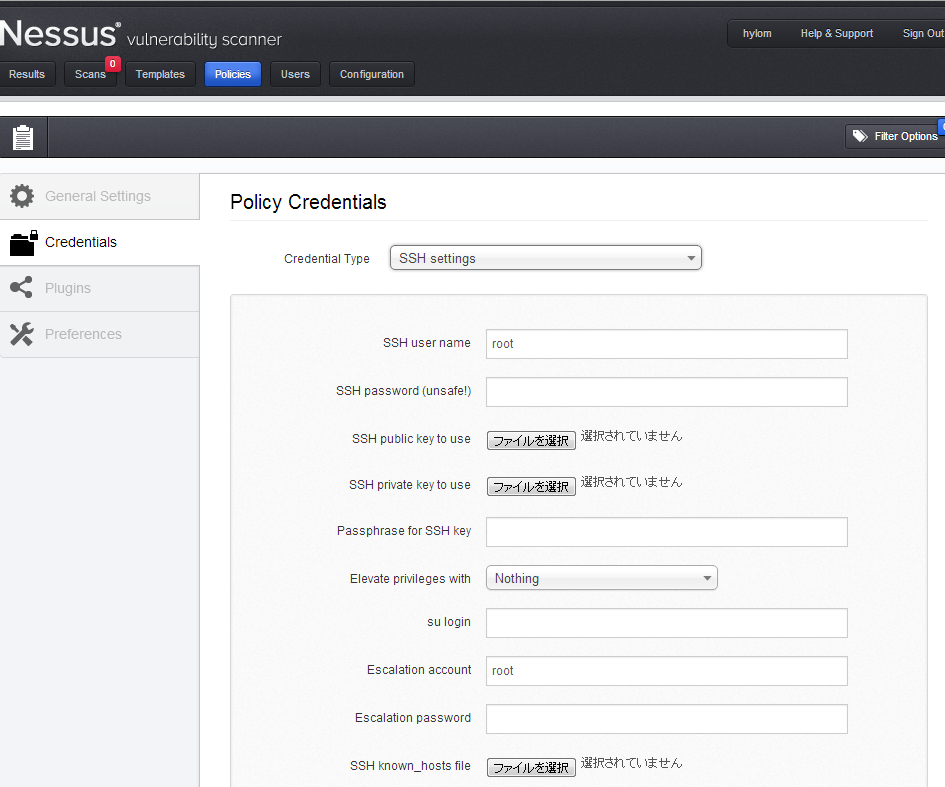Click the clipboard policy icon
Viewport: 945px width, 787px height.
(x=23, y=137)
